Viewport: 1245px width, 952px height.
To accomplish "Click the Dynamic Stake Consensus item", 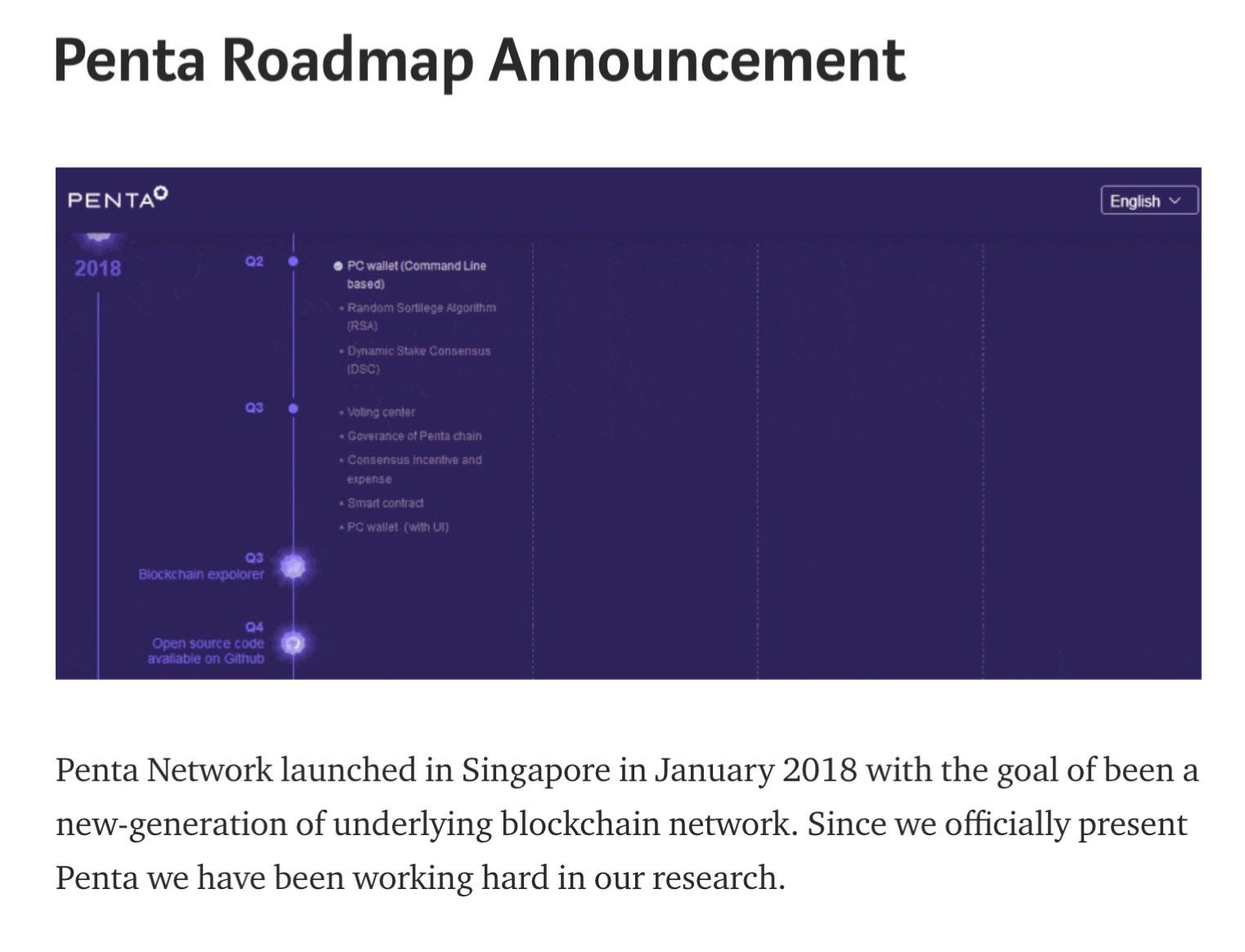I will [x=415, y=360].
